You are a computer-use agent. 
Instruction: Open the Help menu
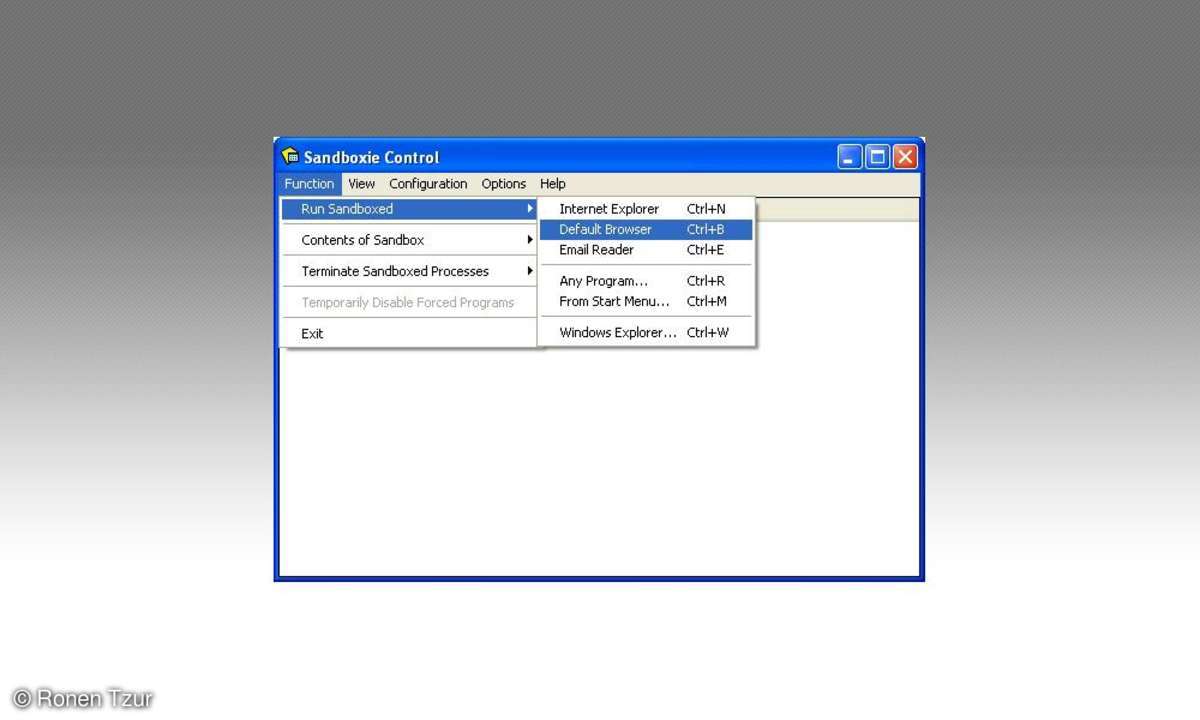point(553,184)
